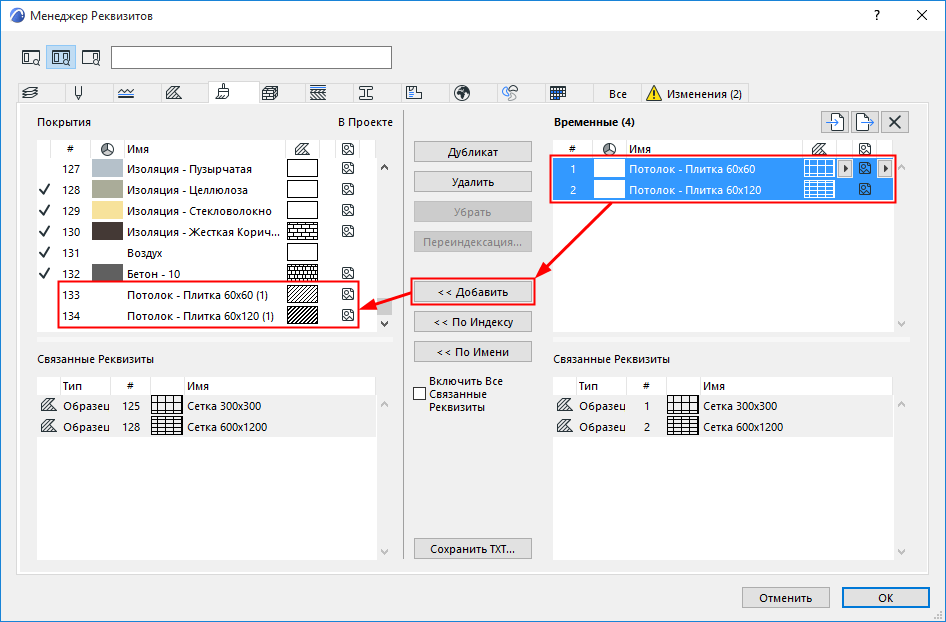Select row 131 Воздух in Покрытия
946x622 pixels.
pos(206,253)
